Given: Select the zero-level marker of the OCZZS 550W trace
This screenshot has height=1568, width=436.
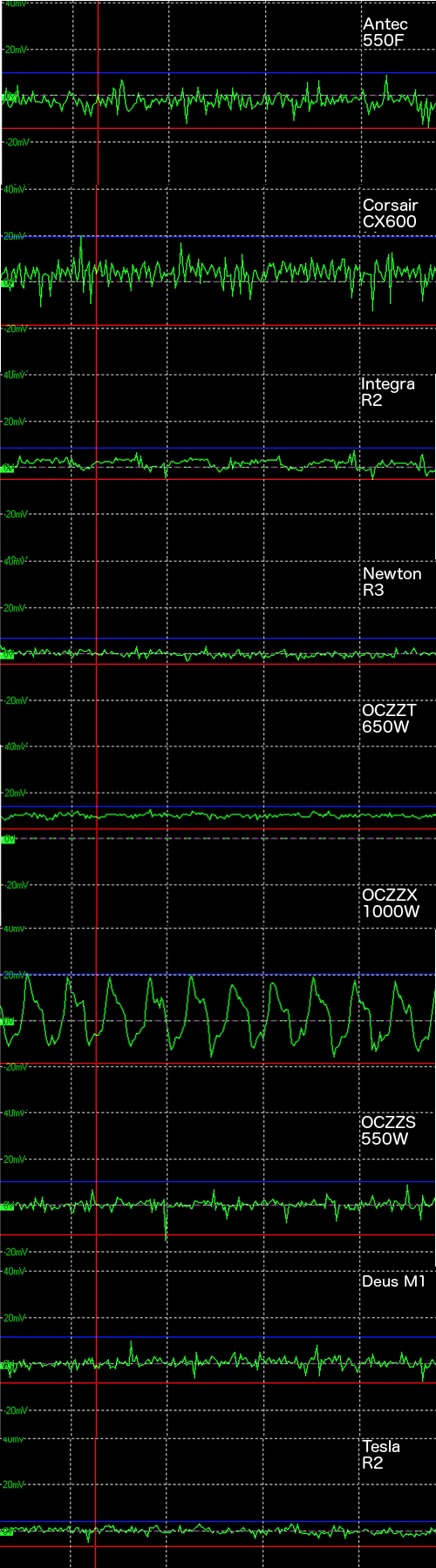Looking at the screenshot, I should [8, 1206].
